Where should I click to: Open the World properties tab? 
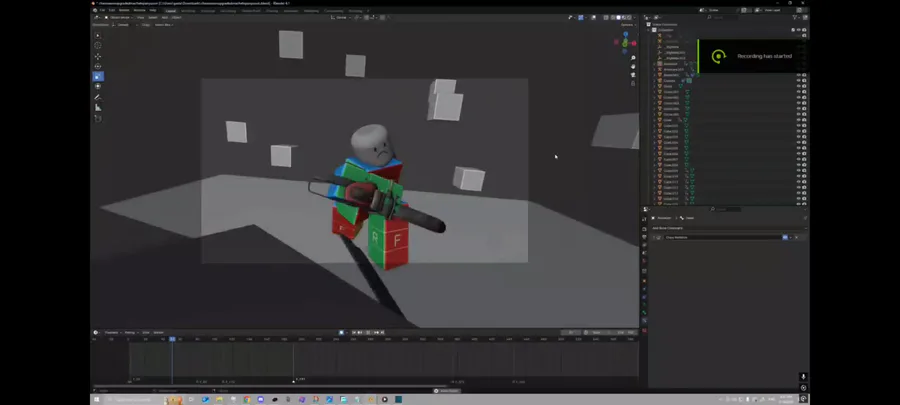[x=644, y=261]
